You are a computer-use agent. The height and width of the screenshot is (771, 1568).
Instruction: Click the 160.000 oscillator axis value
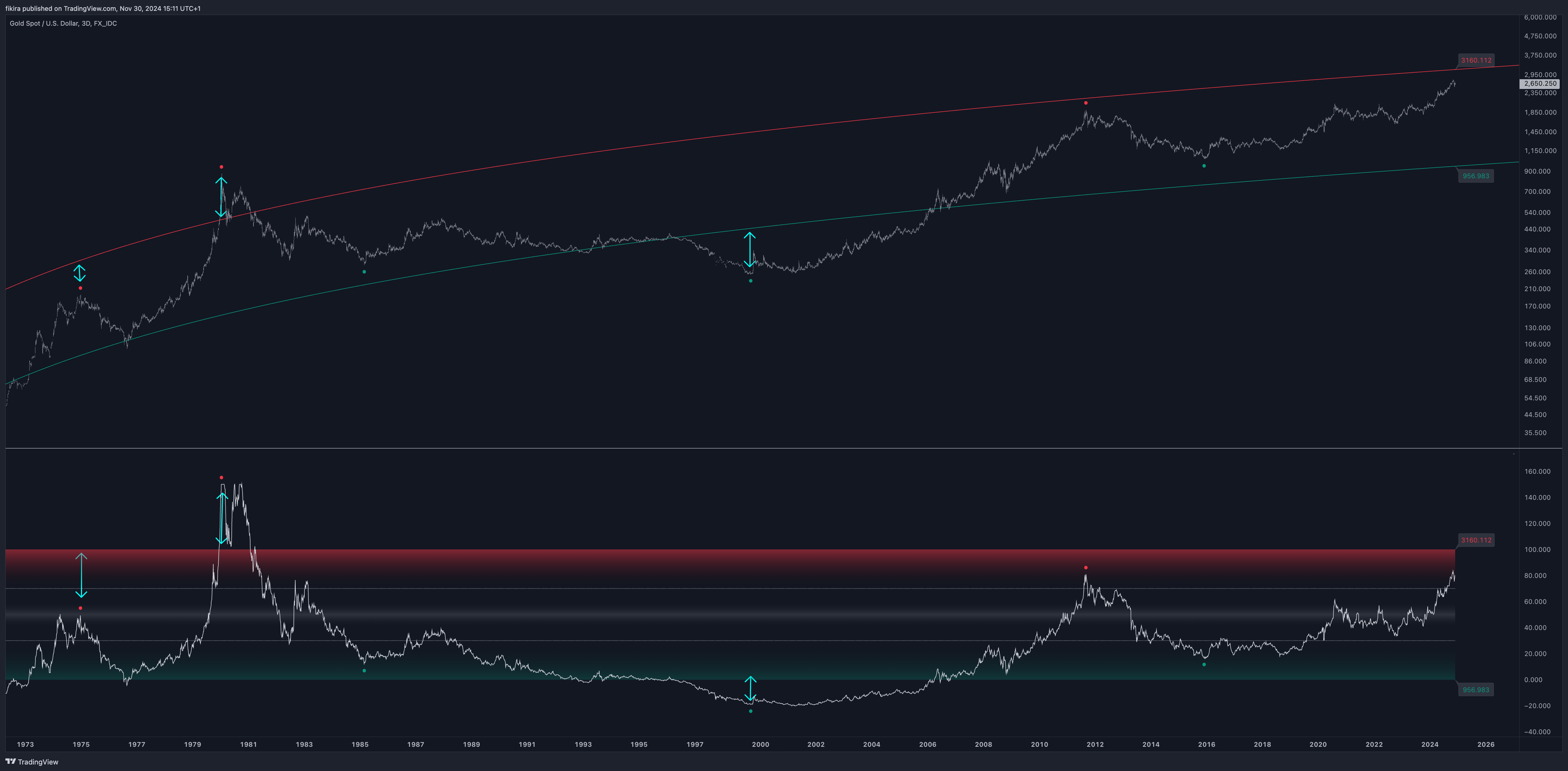[x=1538, y=472]
